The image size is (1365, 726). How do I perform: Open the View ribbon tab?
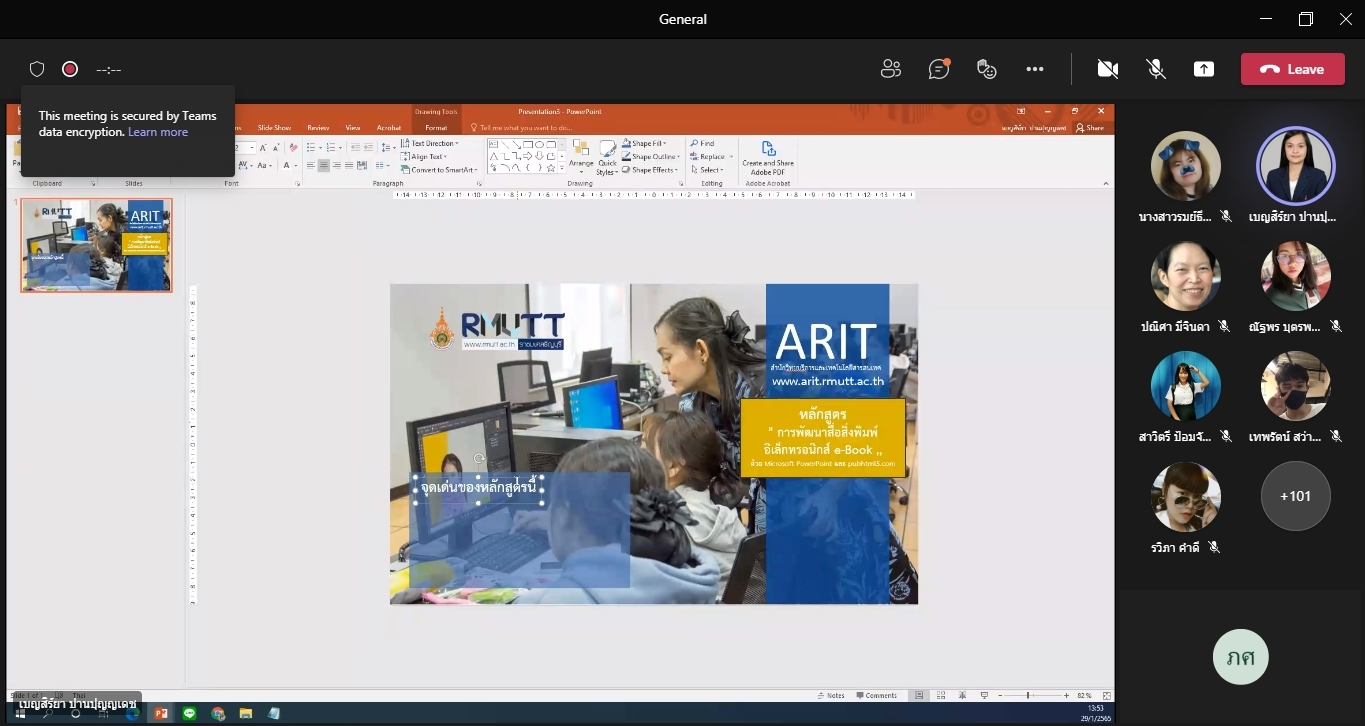click(353, 128)
